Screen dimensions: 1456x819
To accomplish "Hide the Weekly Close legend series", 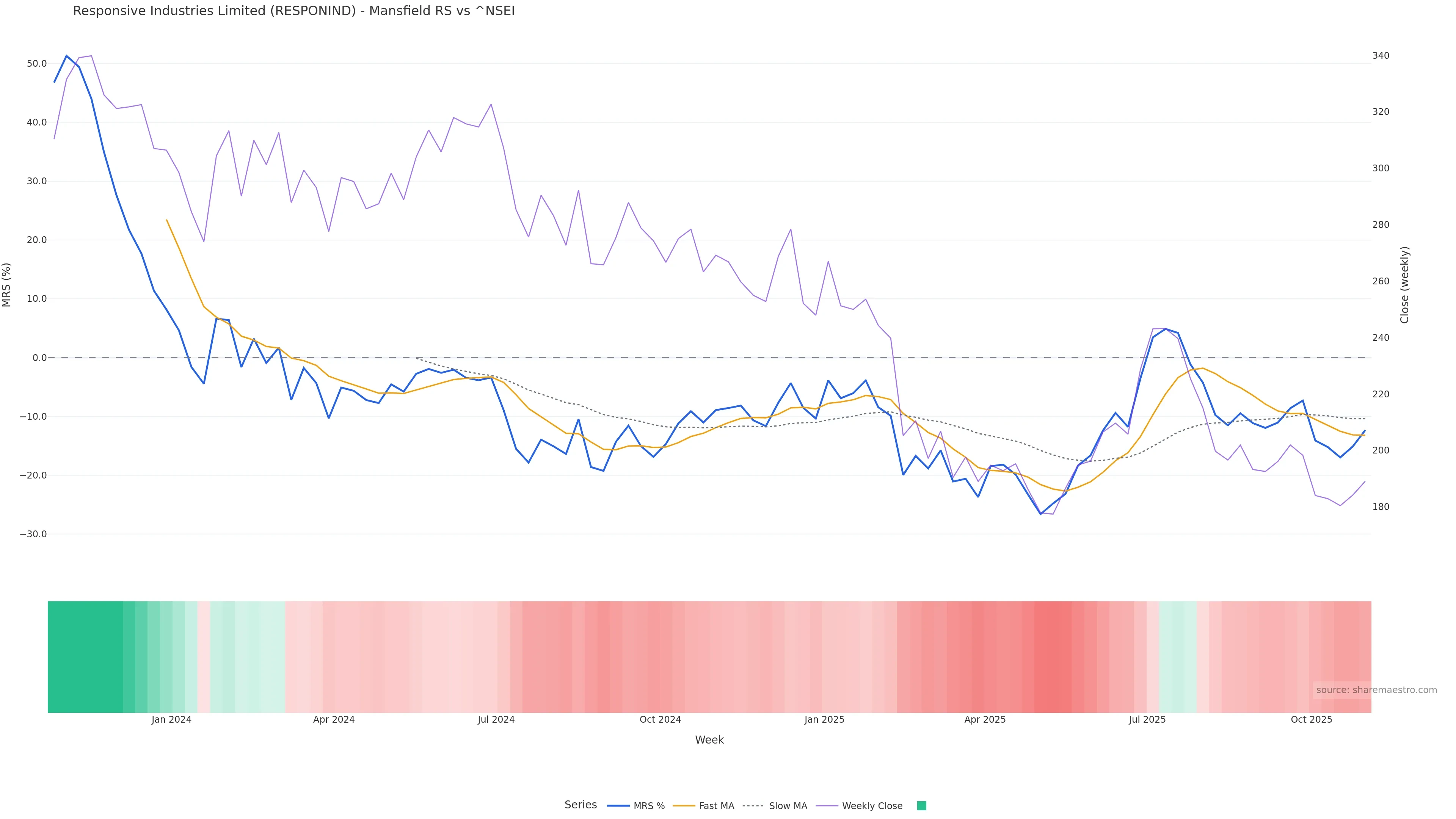I will click(x=872, y=806).
